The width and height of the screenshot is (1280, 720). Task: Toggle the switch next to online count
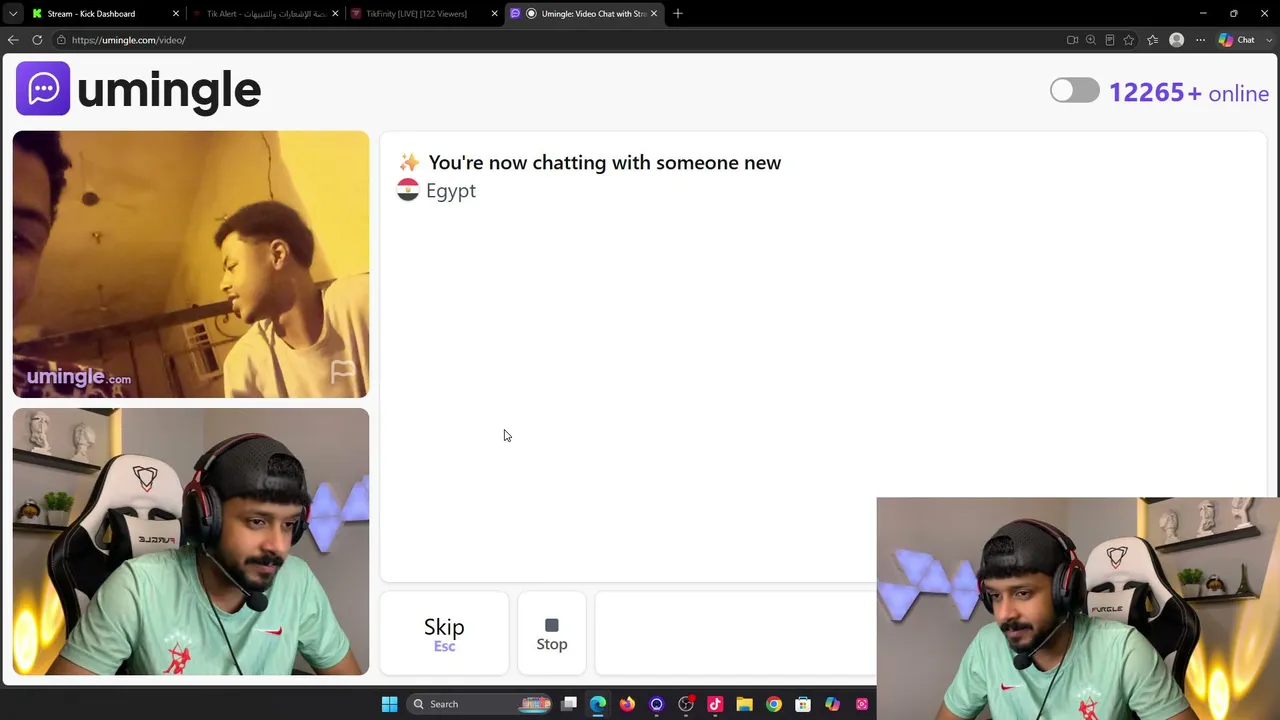pos(1075,91)
